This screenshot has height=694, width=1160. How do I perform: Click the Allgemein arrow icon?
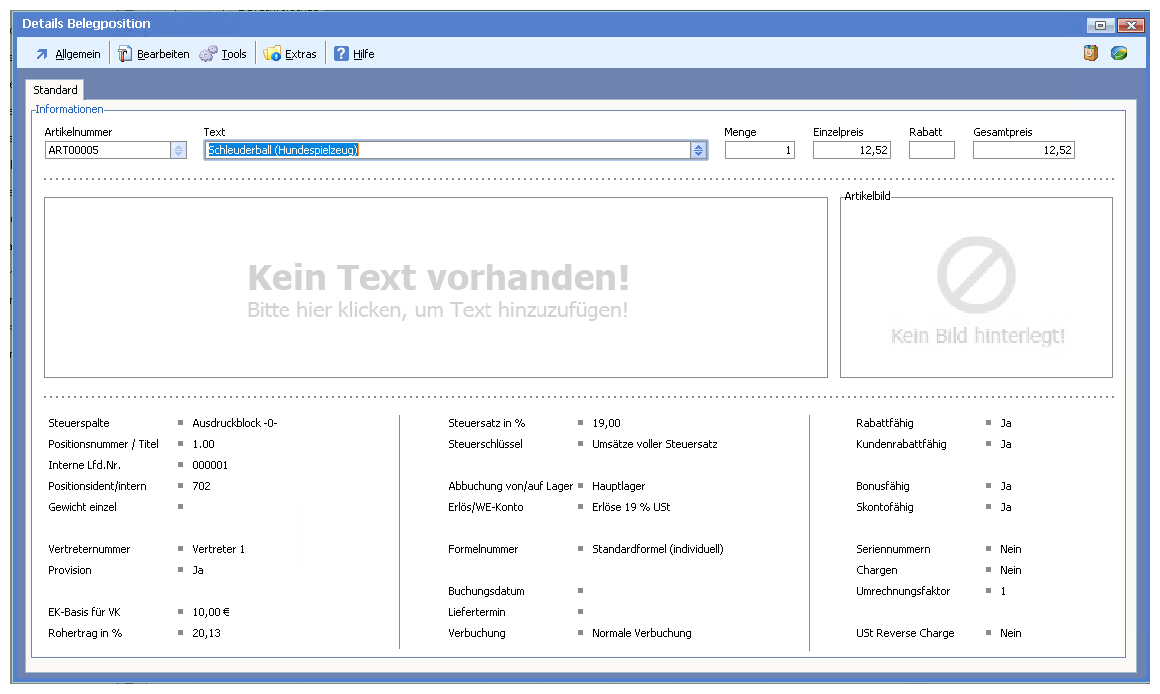(42, 54)
